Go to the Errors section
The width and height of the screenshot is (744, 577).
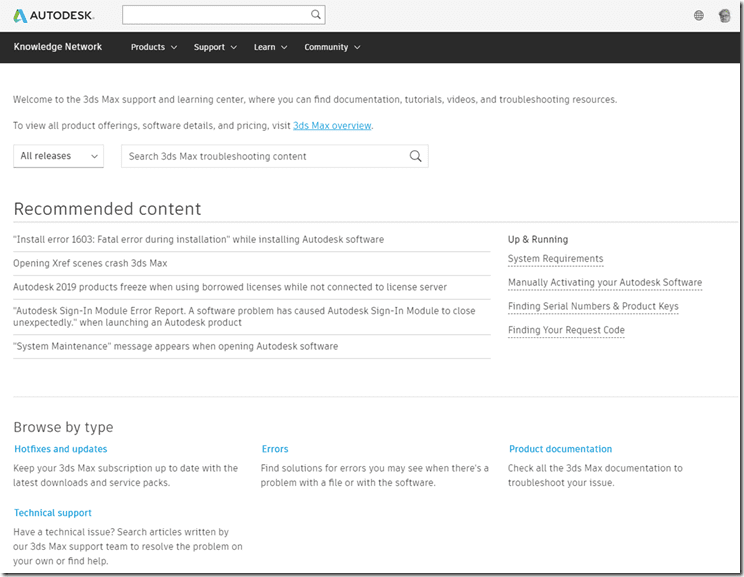275,449
